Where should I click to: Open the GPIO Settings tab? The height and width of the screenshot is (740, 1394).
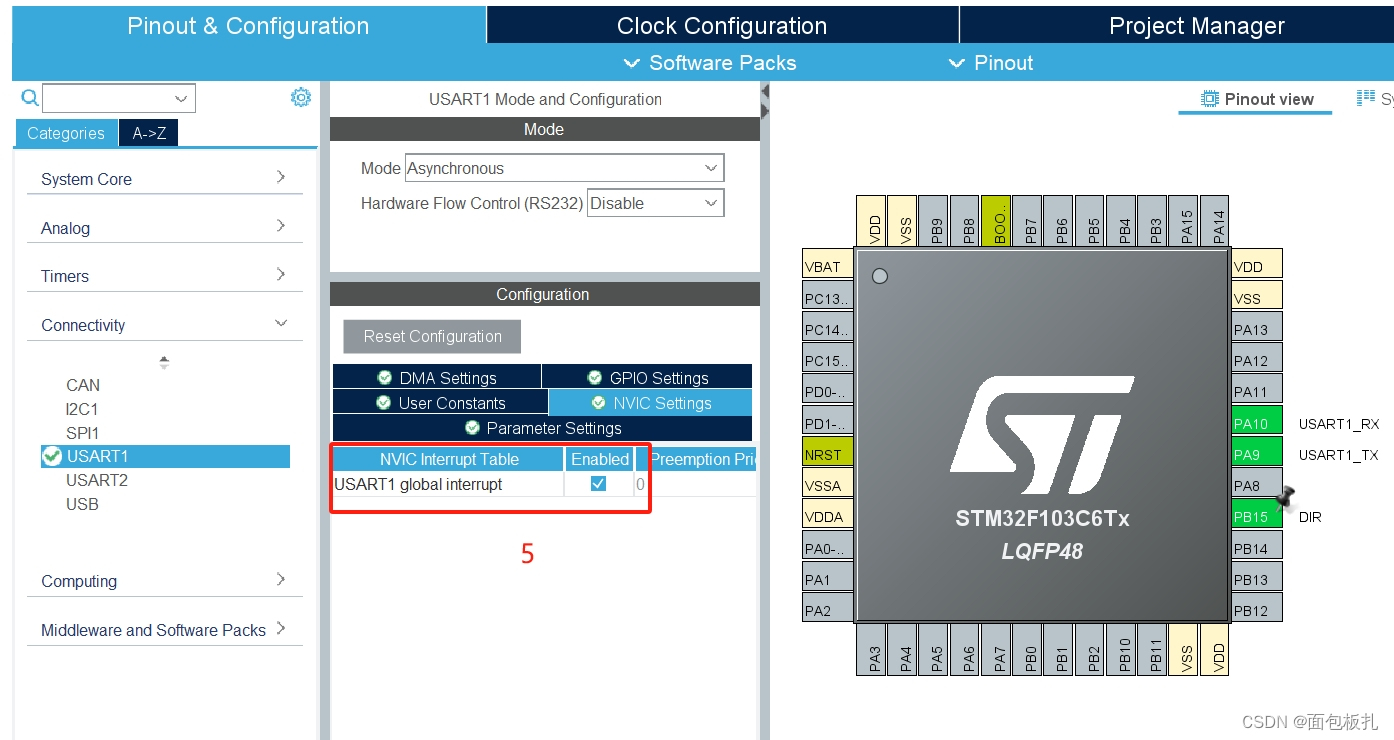pyautogui.click(x=647, y=378)
